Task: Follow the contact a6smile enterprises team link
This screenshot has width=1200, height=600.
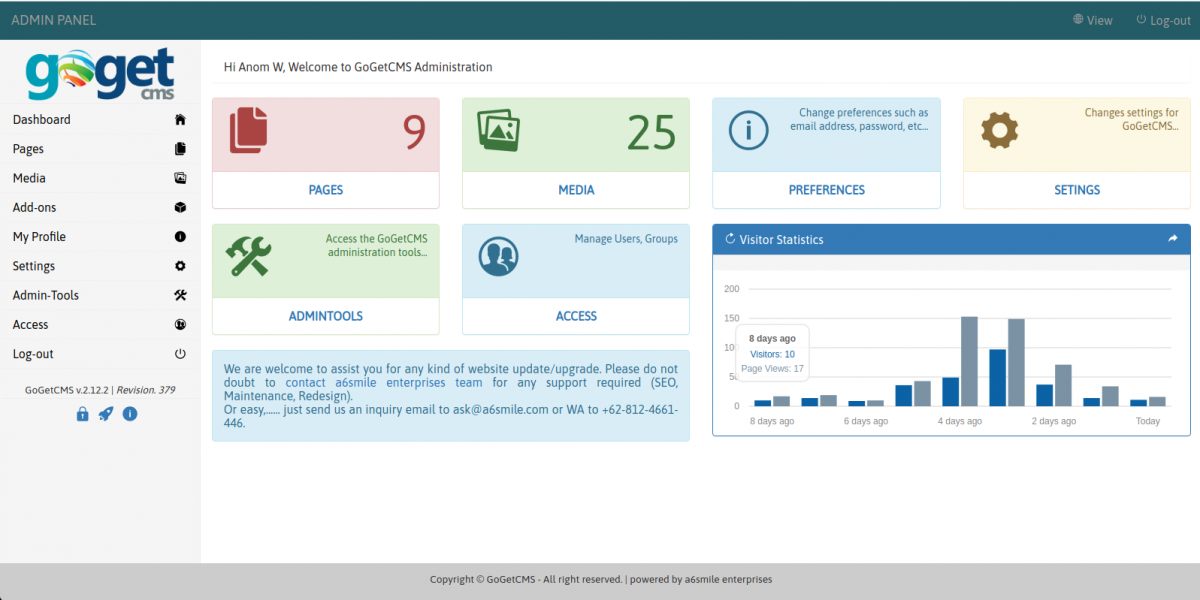Action: [x=383, y=383]
